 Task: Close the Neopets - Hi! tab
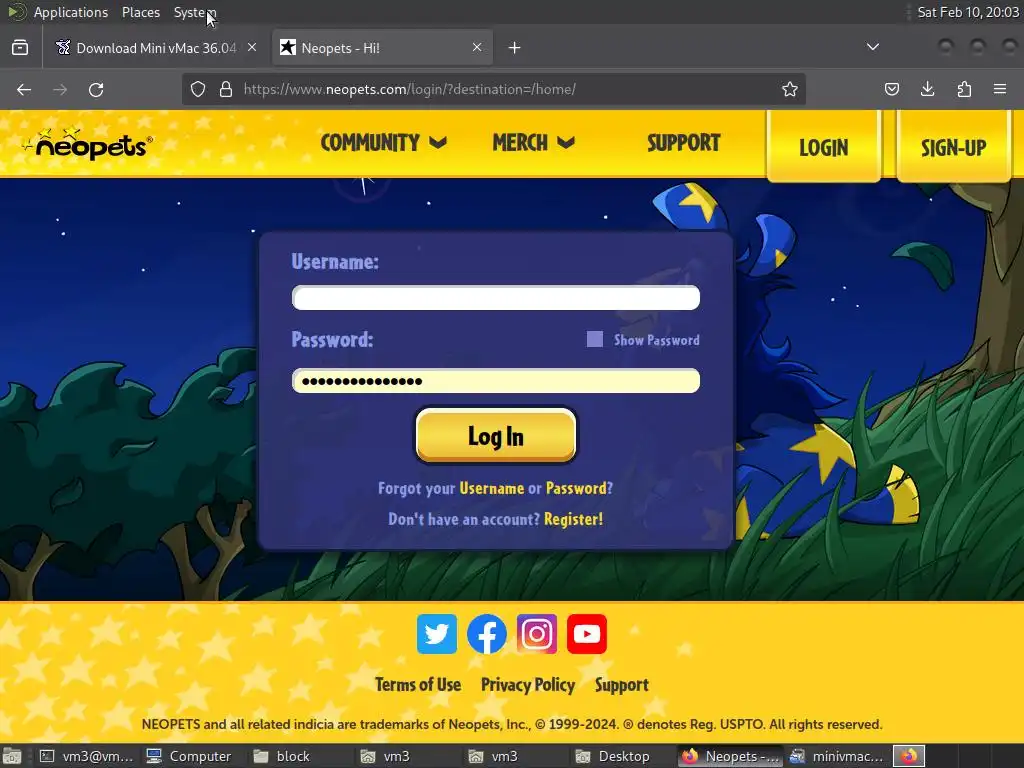coord(477,47)
